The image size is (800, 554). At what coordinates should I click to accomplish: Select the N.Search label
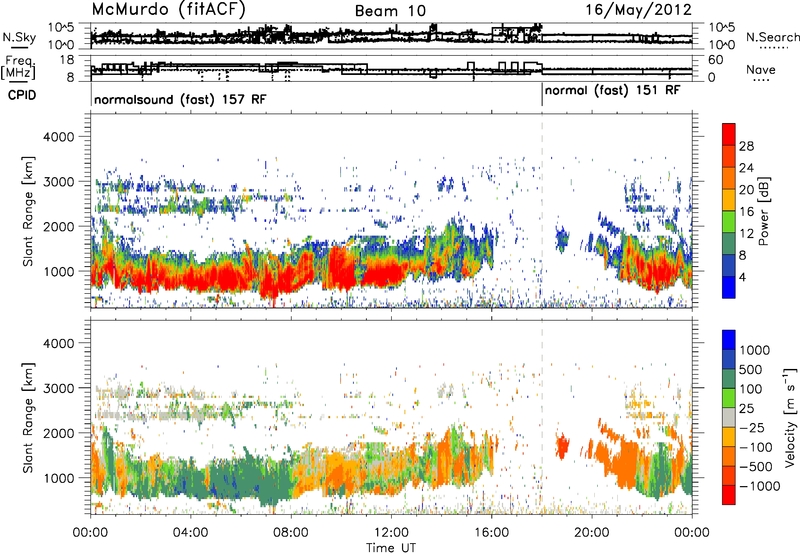click(772, 37)
